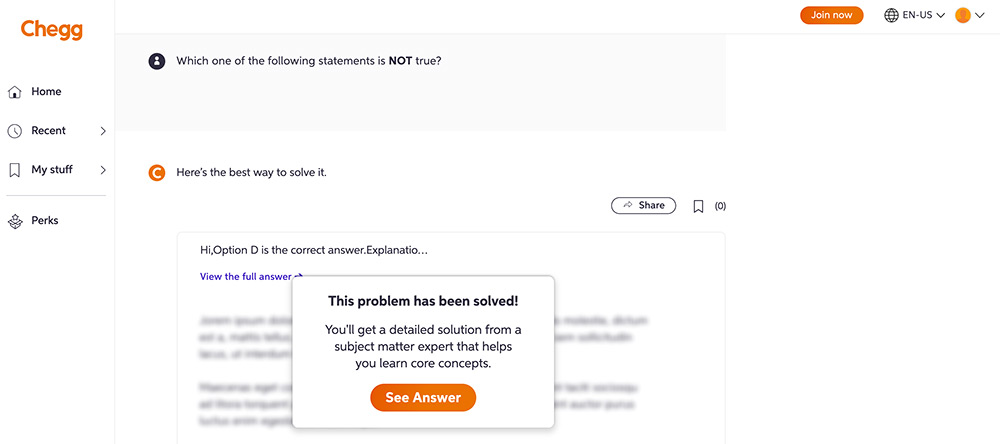Click the orange Chegg C answer badge
1000x444 pixels.
point(156,173)
